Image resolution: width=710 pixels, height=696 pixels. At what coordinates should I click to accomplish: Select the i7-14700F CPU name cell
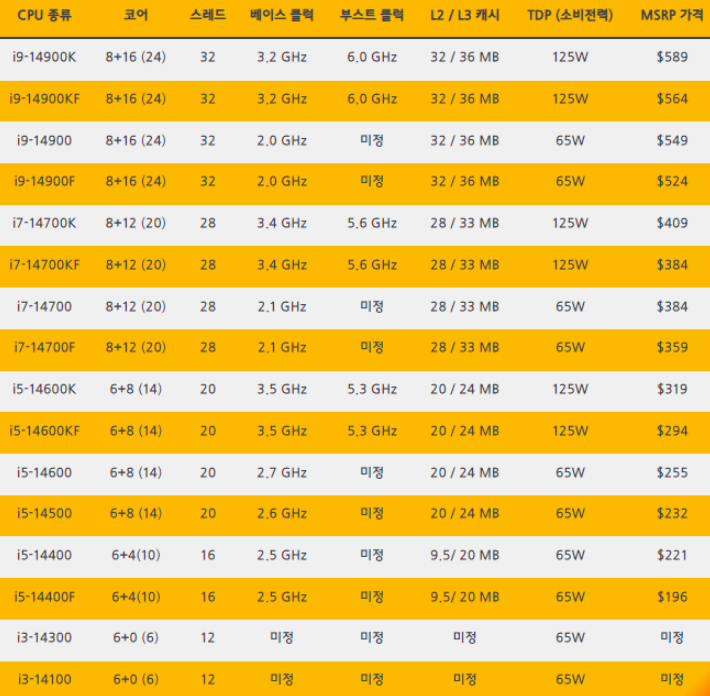[x=44, y=347]
